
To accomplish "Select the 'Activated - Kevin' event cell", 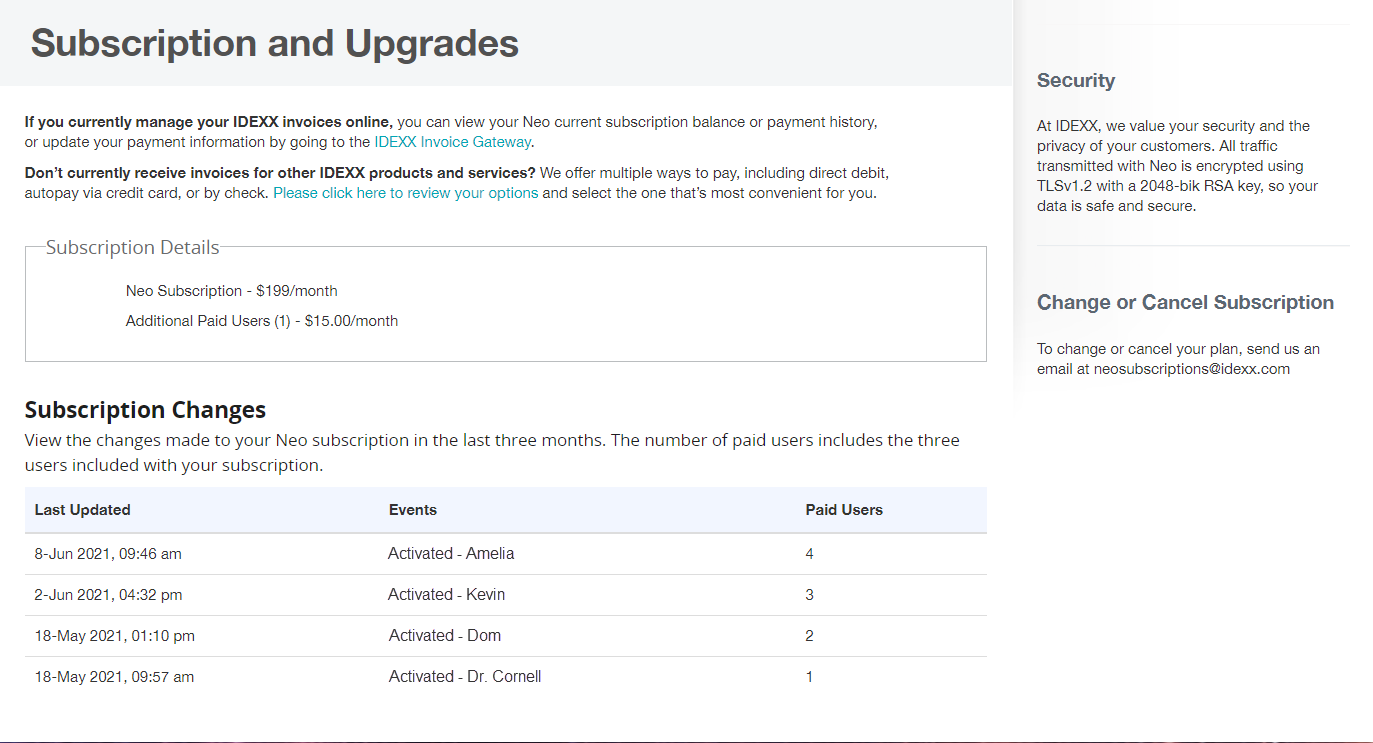I will [x=447, y=595].
